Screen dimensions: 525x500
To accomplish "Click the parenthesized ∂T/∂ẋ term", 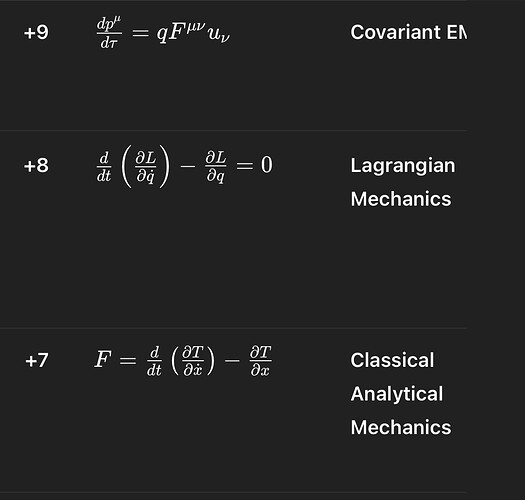I will pos(193,361).
